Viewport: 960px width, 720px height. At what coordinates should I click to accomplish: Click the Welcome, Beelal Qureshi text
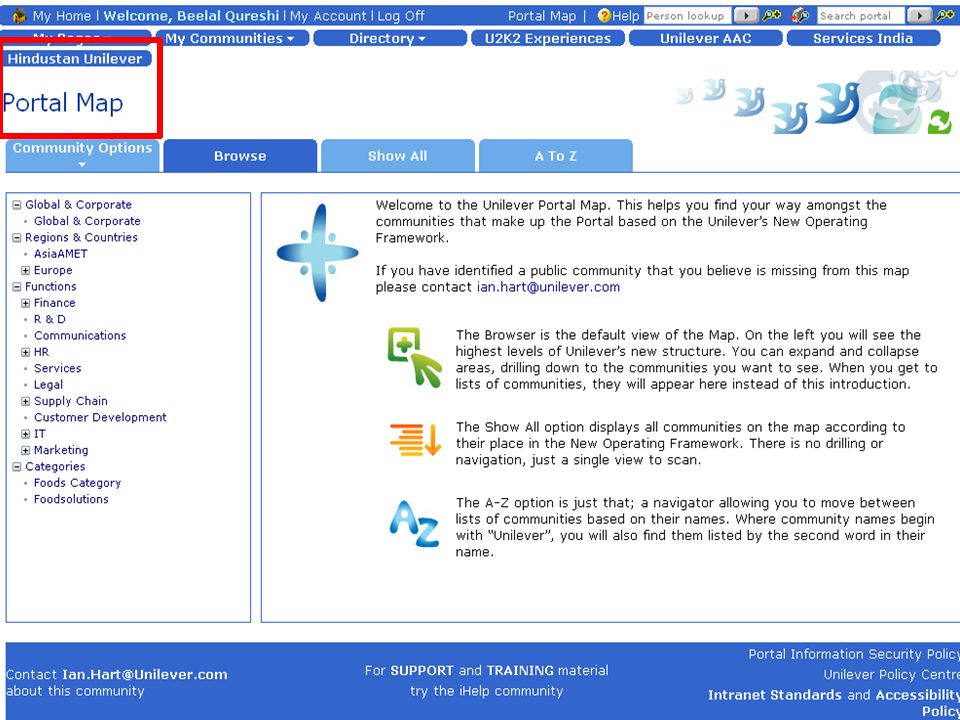[191, 16]
